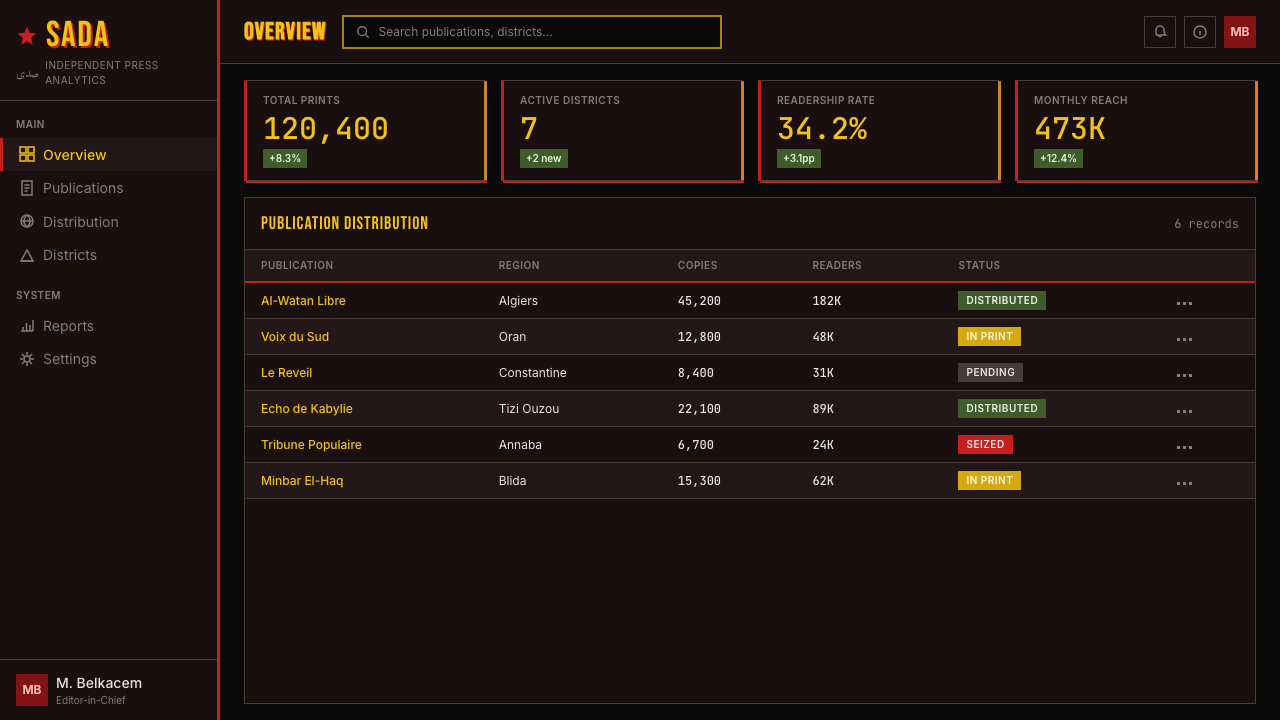Click the Readership Rate card
The image size is (1280, 720).
(x=879, y=131)
